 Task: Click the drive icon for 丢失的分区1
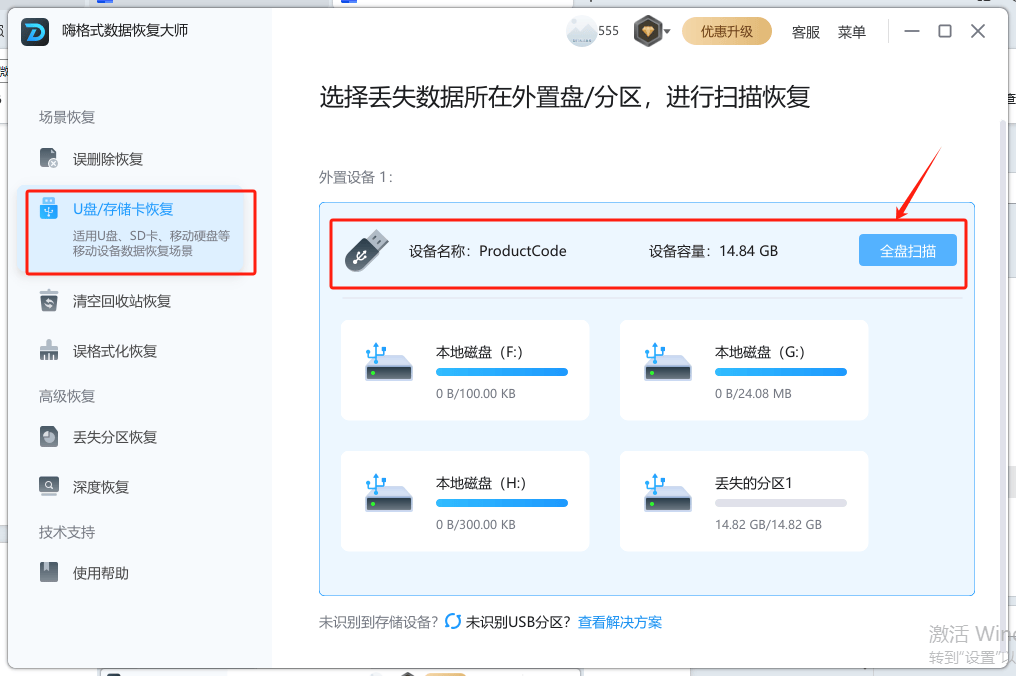point(667,493)
